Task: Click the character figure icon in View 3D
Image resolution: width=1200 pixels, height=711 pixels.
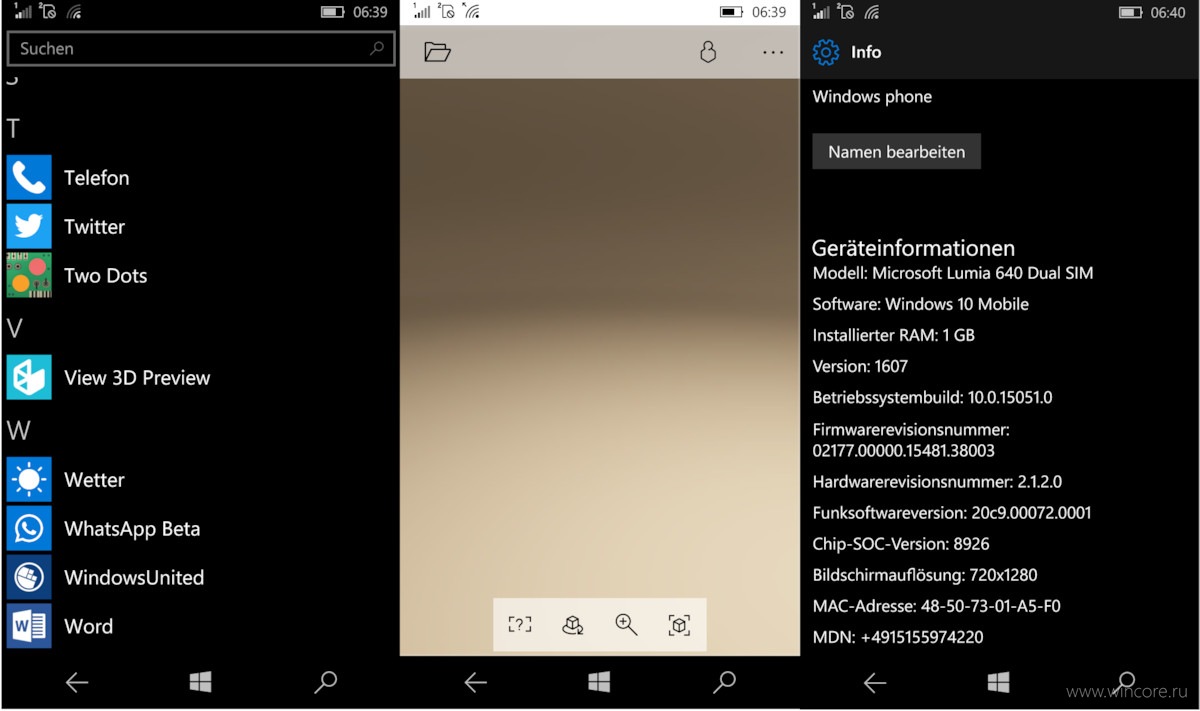Action: point(708,52)
